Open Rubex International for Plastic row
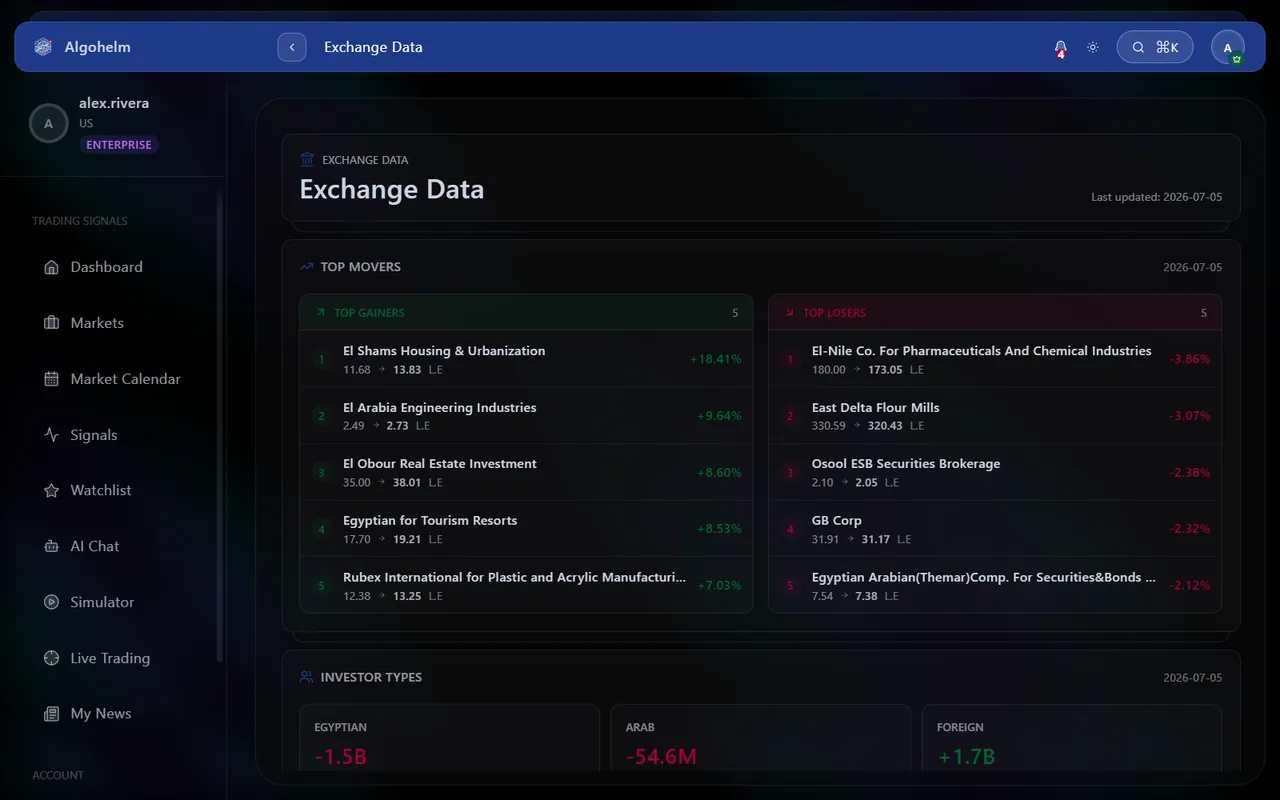1280x800 pixels. point(526,585)
